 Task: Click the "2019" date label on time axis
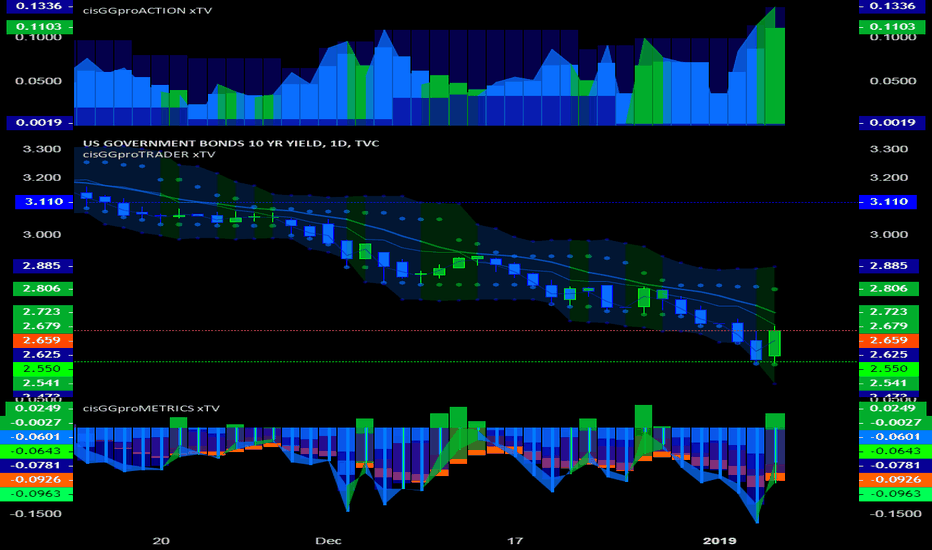pos(720,541)
